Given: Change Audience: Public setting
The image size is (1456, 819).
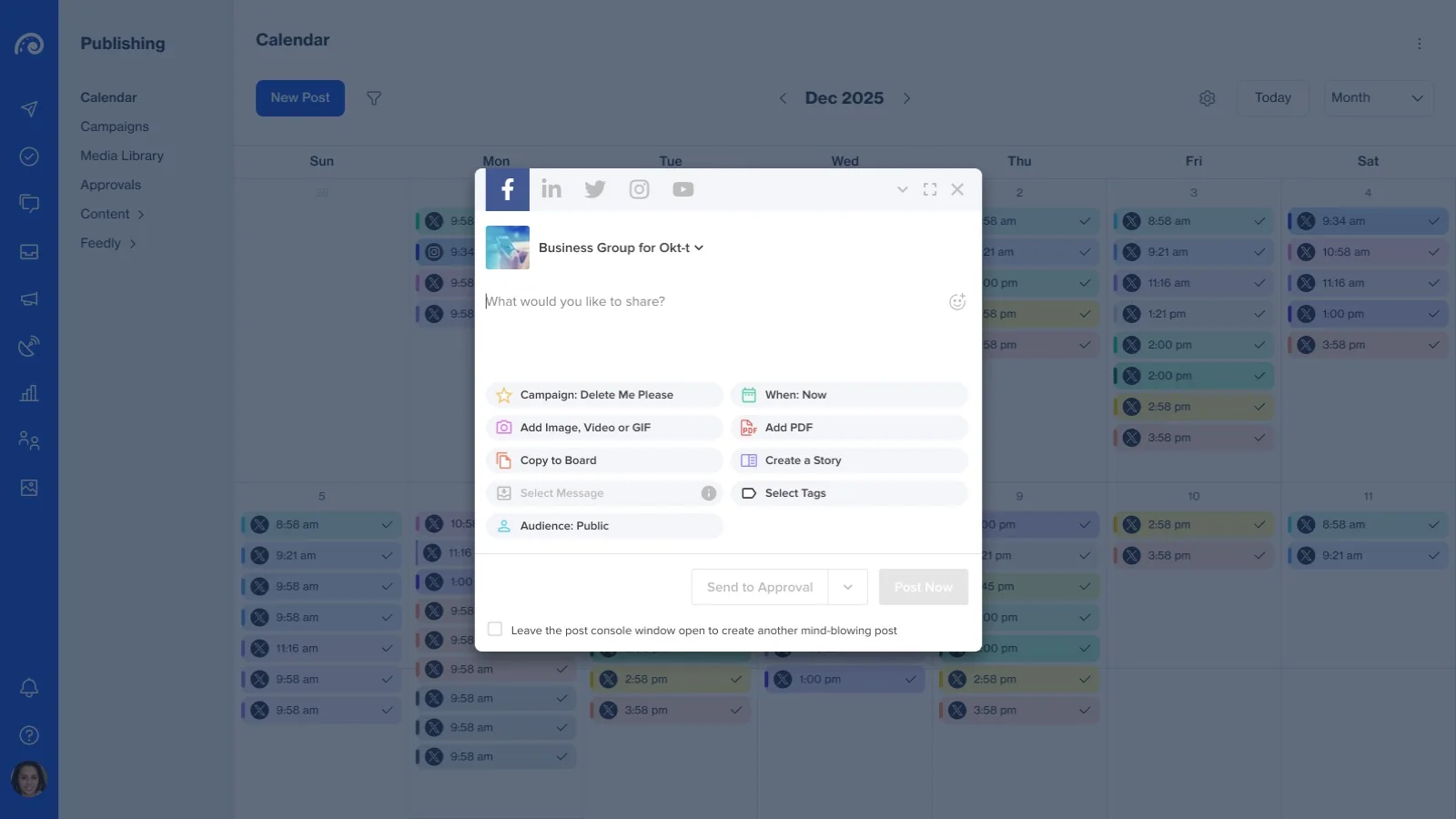Looking at the screenshot, I should pyautogui.click(x=604, y=526).
